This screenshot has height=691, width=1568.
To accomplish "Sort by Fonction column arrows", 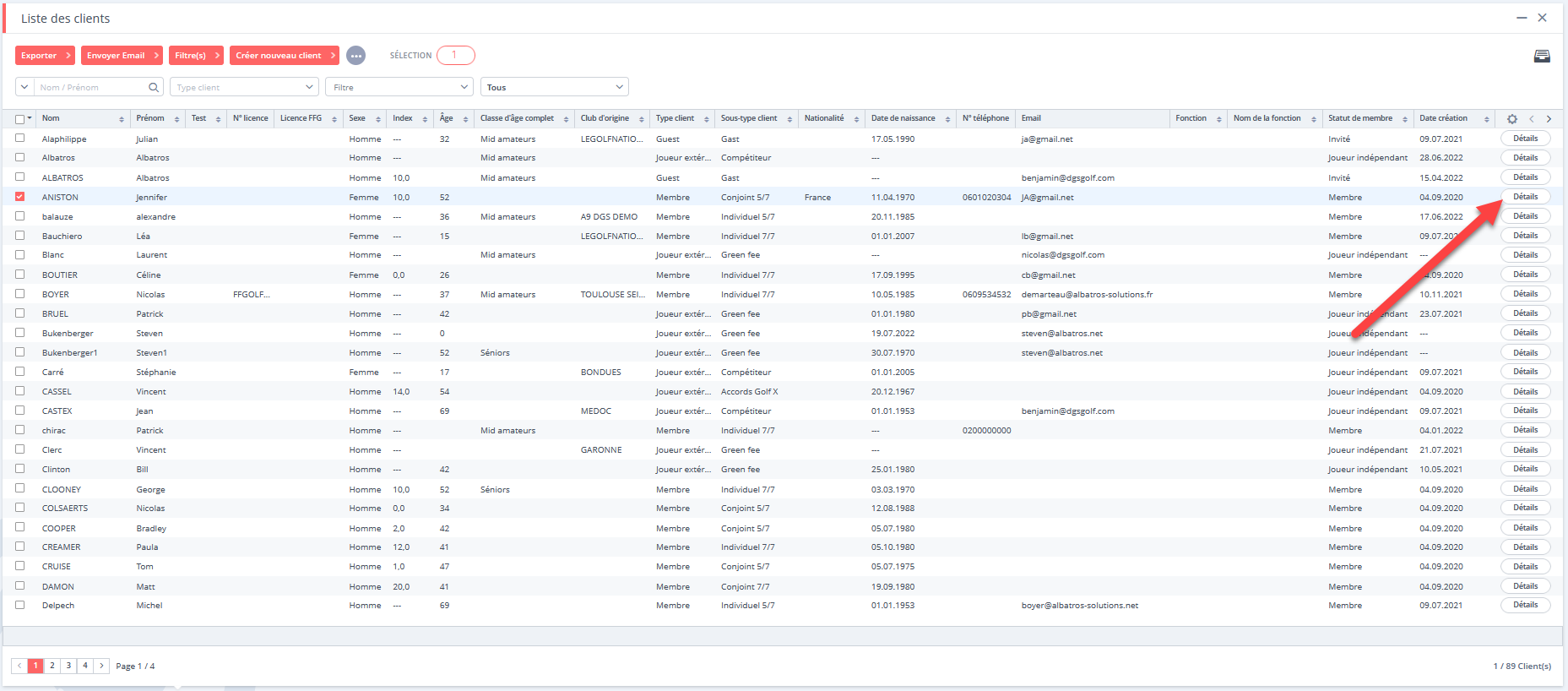I will click(x=1219, y=119).
